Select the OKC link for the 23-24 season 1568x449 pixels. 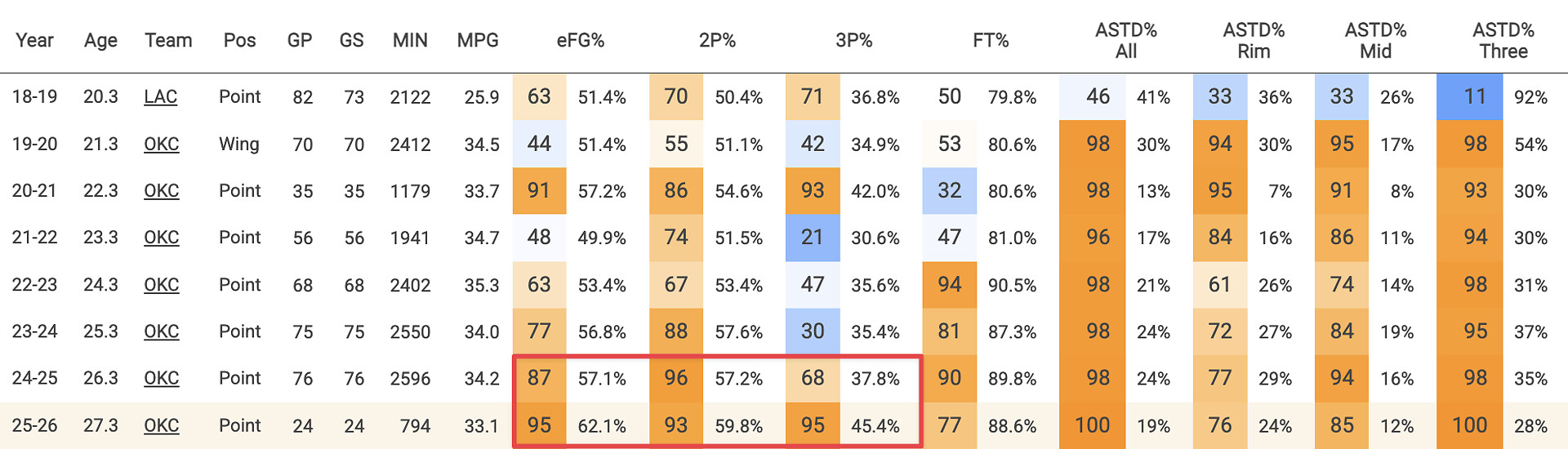point(161,331)
